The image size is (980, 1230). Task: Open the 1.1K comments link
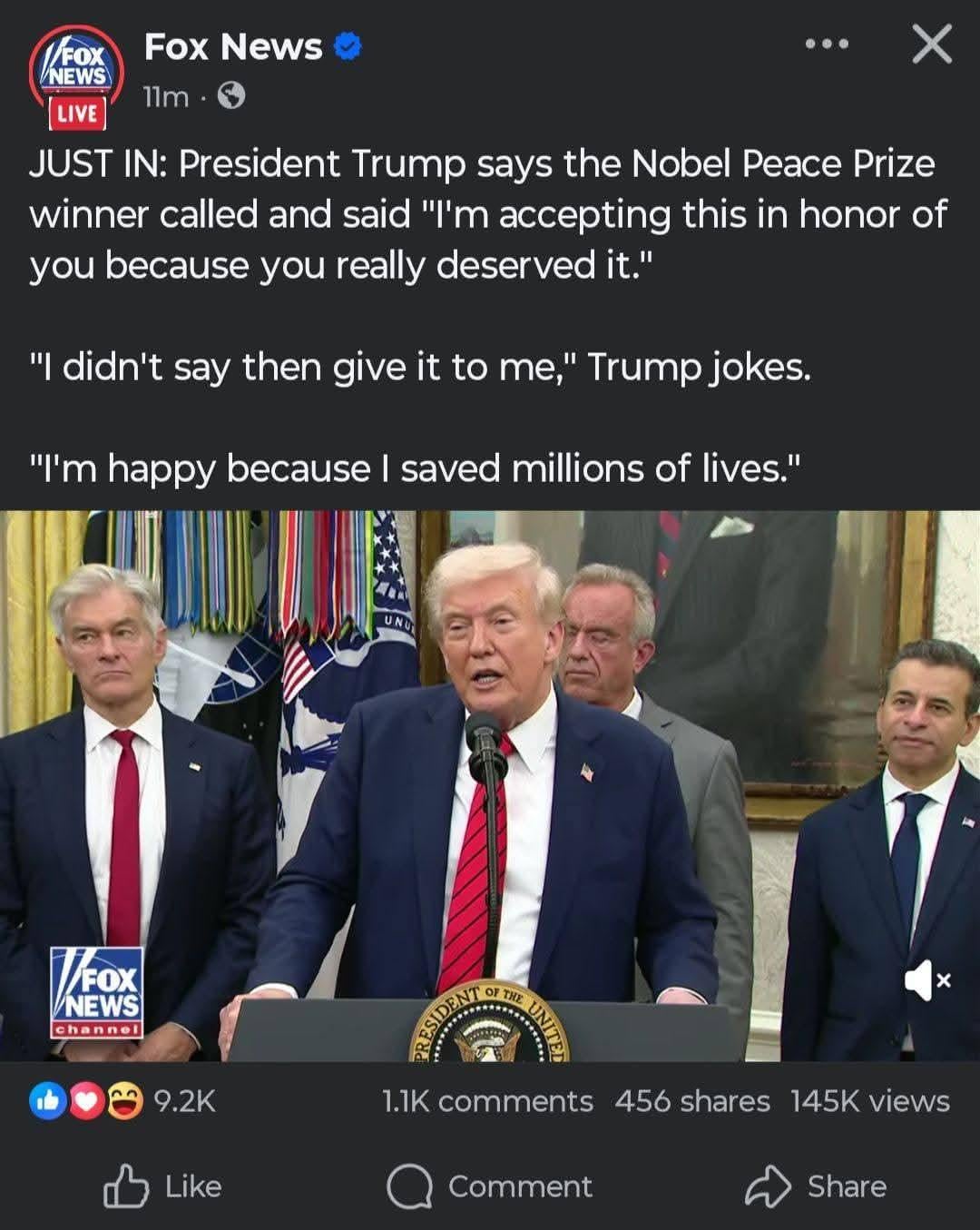pos(487,1101)
